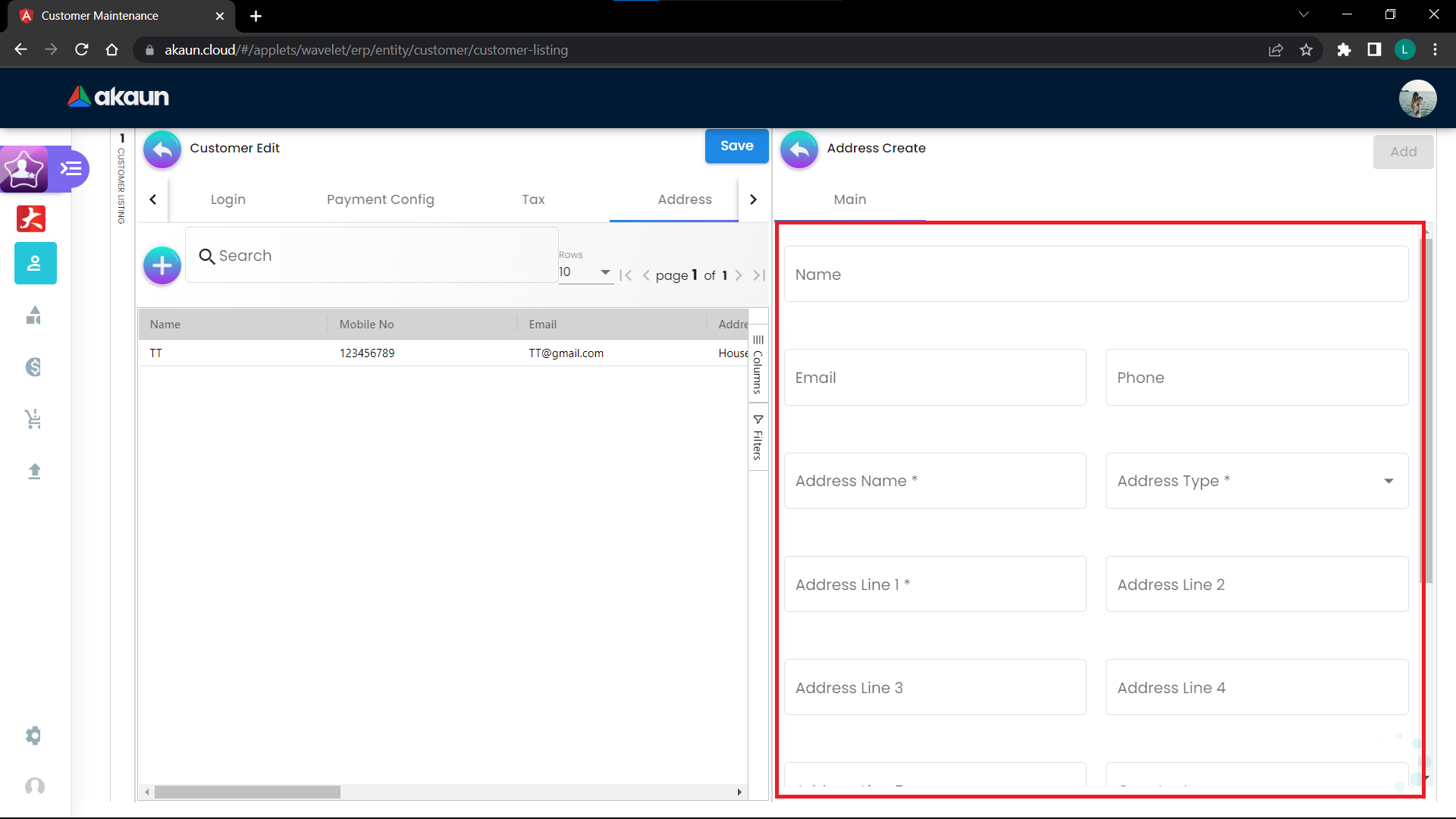The image size is (1456, 819).
Task: Click the table horizontal scrollbar thumb
Action: coord(247,792)
